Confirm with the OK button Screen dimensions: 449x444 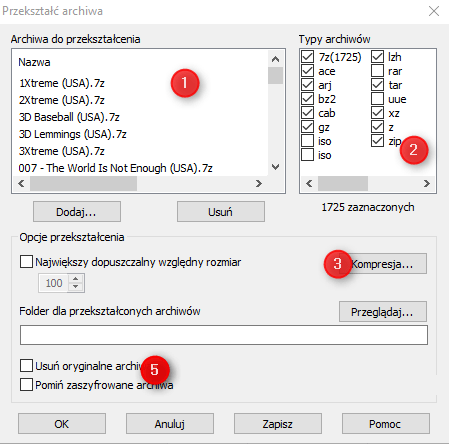click(x=62, y=424)
